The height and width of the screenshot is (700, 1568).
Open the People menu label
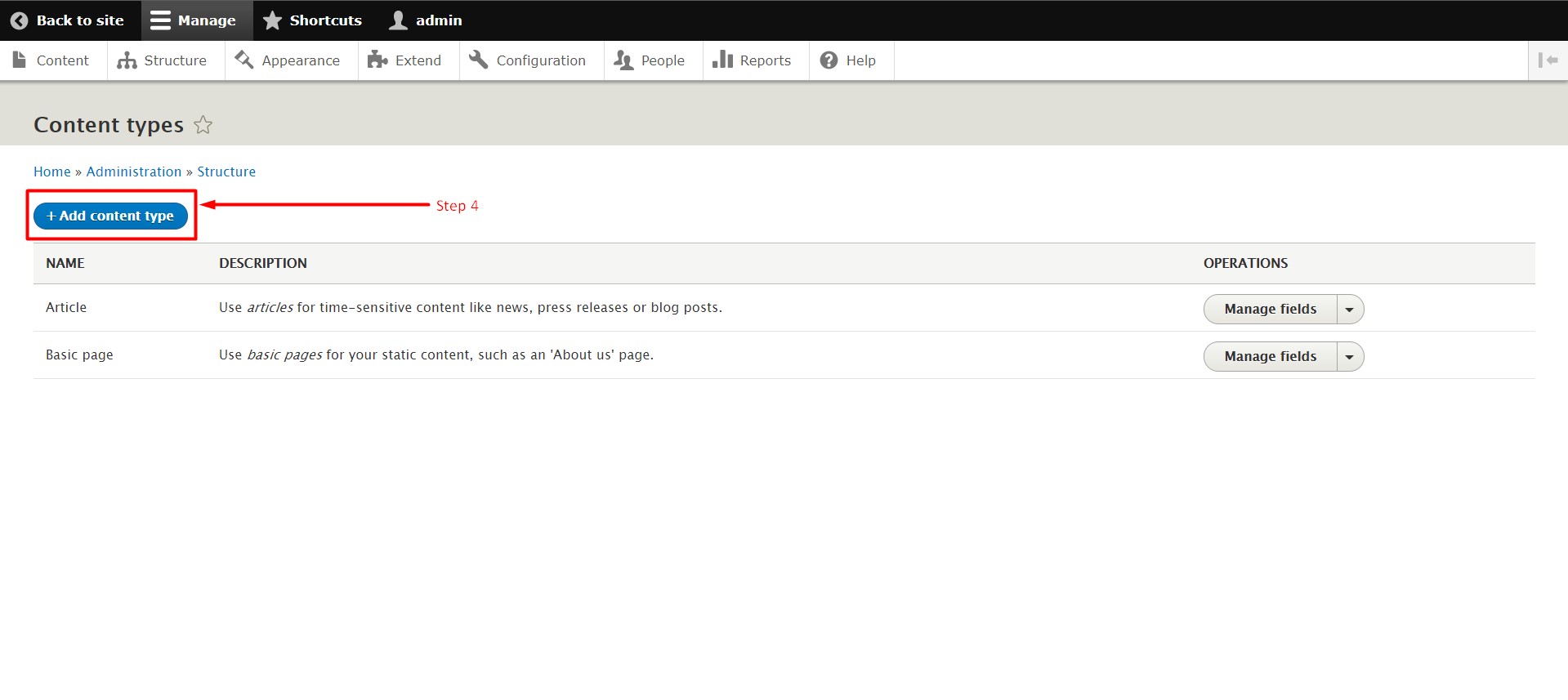(x=663, y=60)
